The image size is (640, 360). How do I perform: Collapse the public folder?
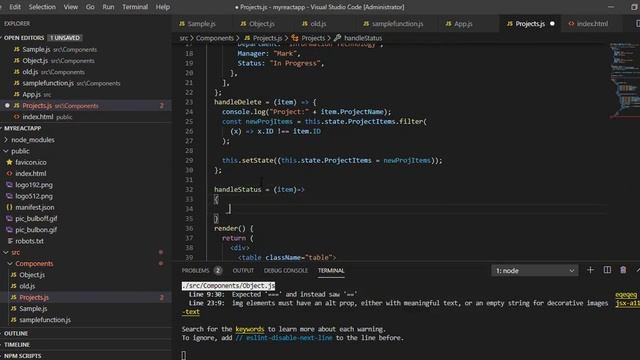point(86,151)
